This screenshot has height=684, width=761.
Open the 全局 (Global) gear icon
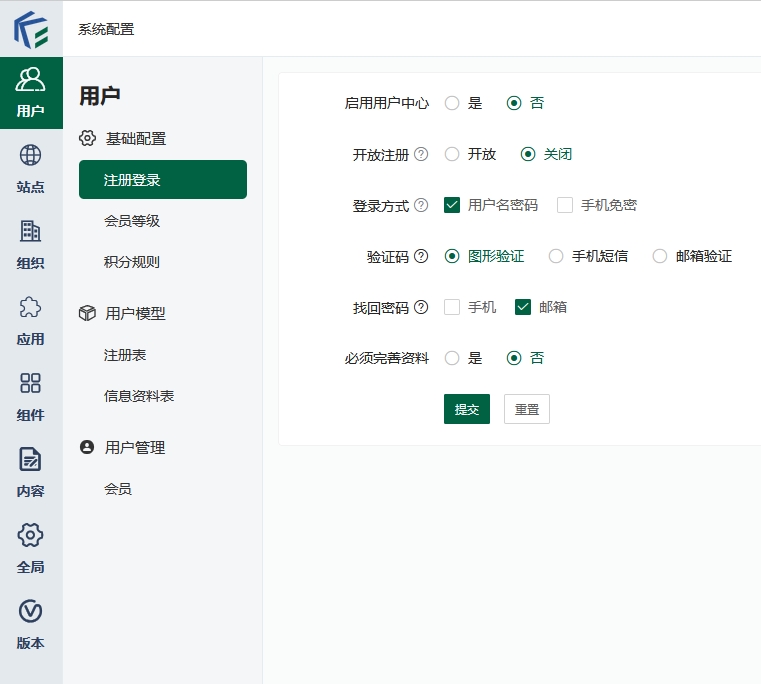[31, 536]
